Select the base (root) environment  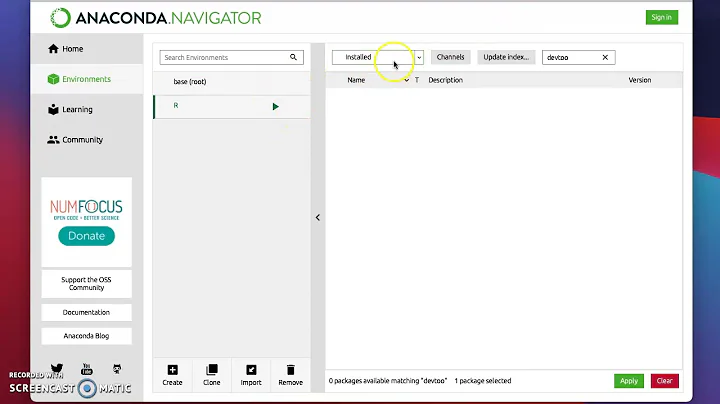[x=232, y=82]
